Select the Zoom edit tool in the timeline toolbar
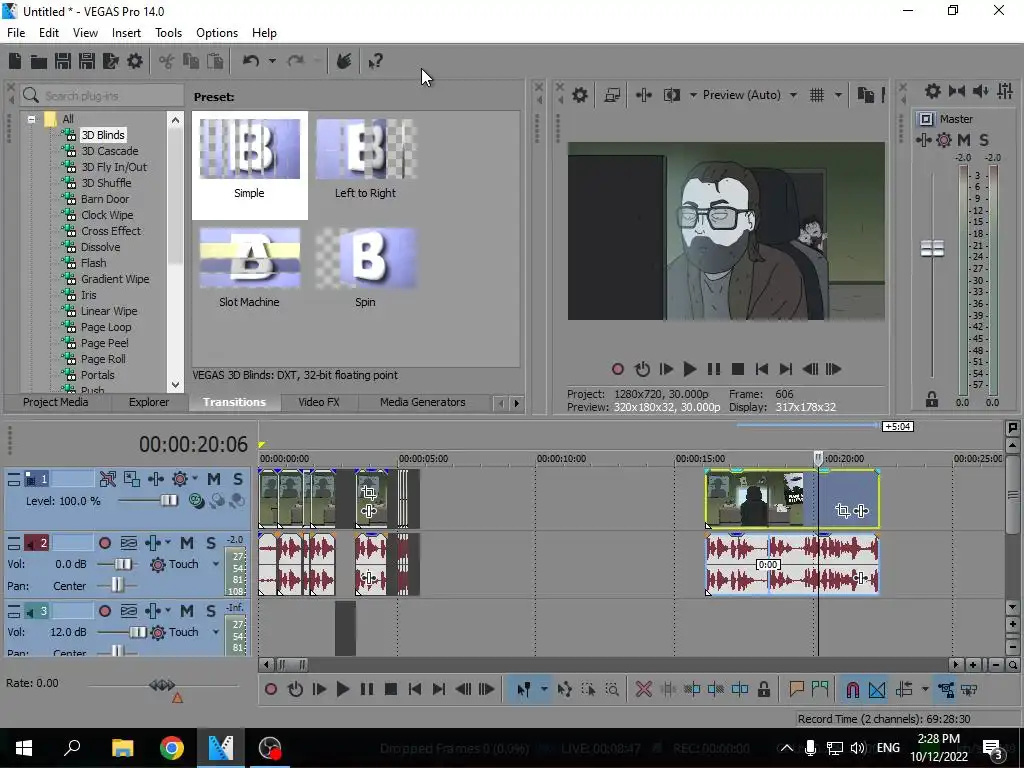 (x=612, y=689)
